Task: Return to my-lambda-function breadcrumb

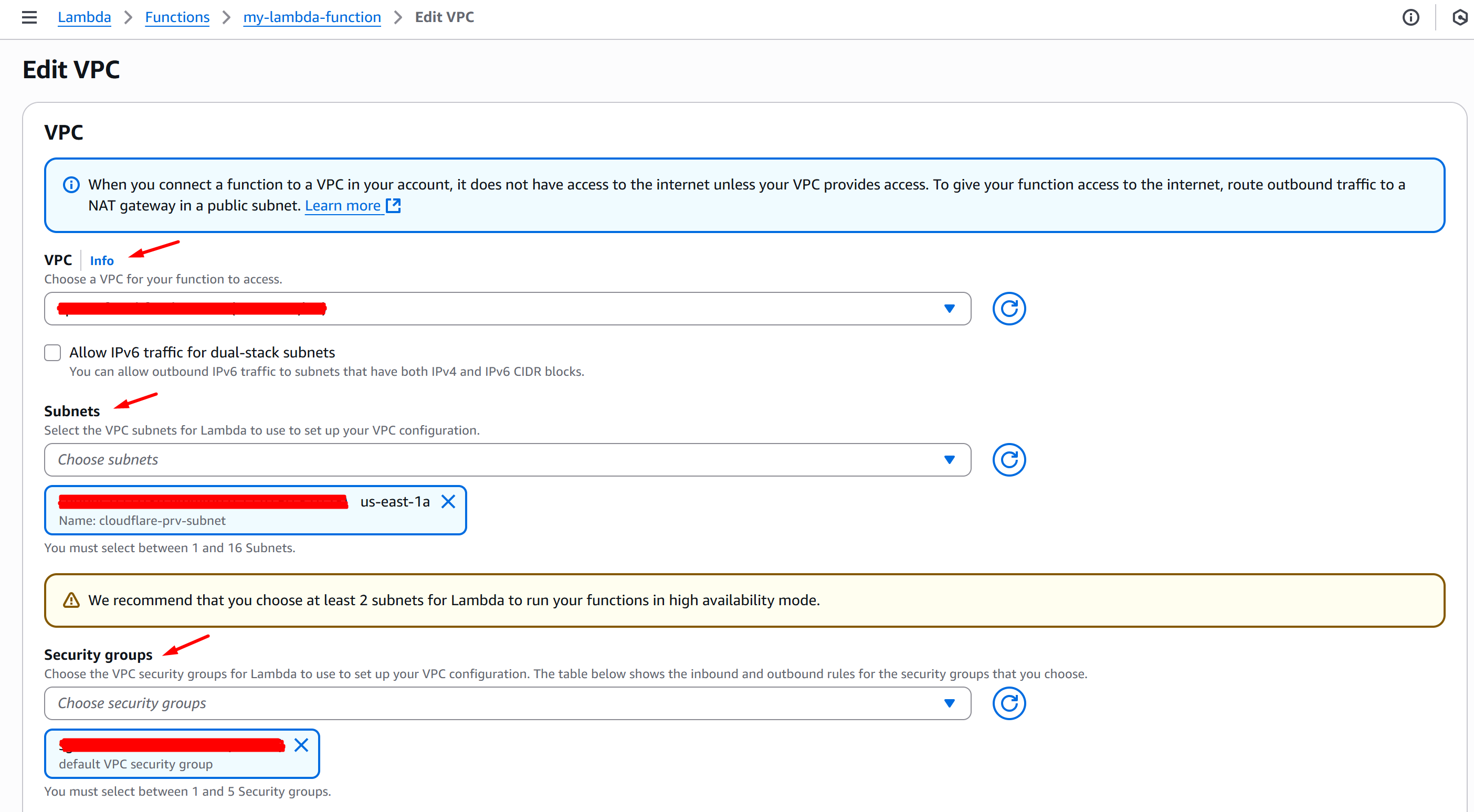Action: click(312, 17)
